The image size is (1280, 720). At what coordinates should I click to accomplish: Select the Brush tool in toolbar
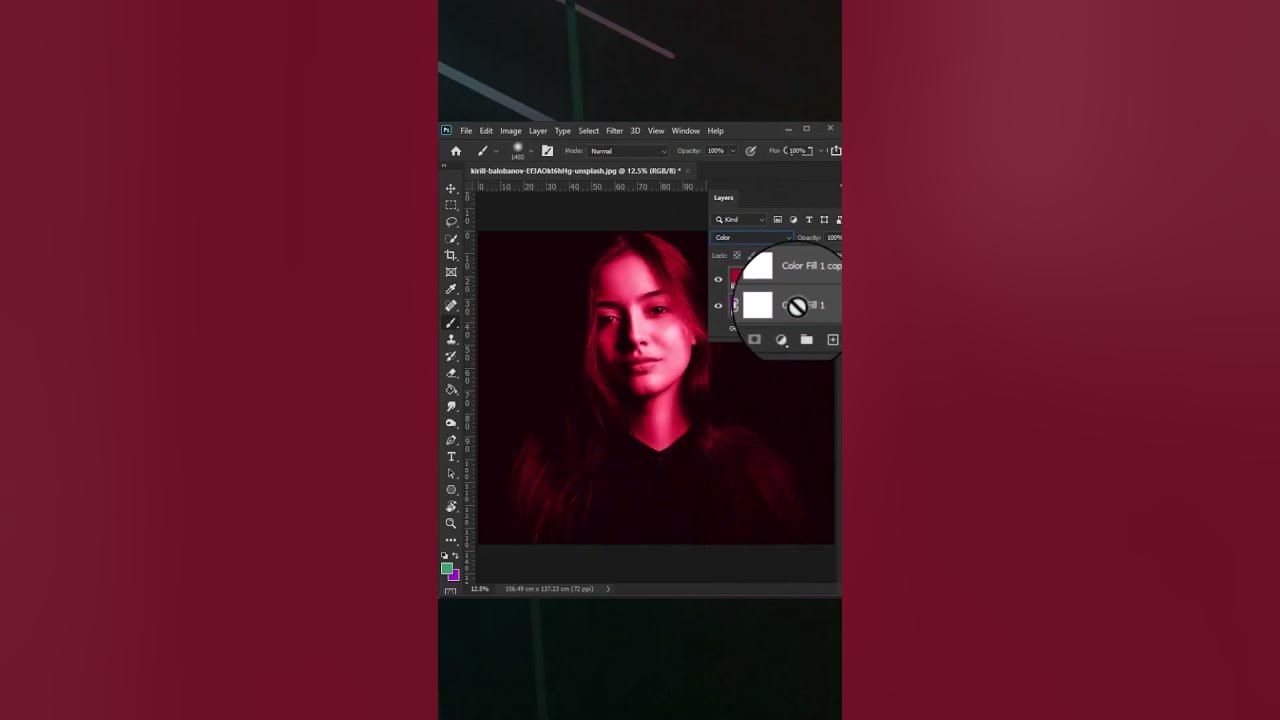pos(451,323)
